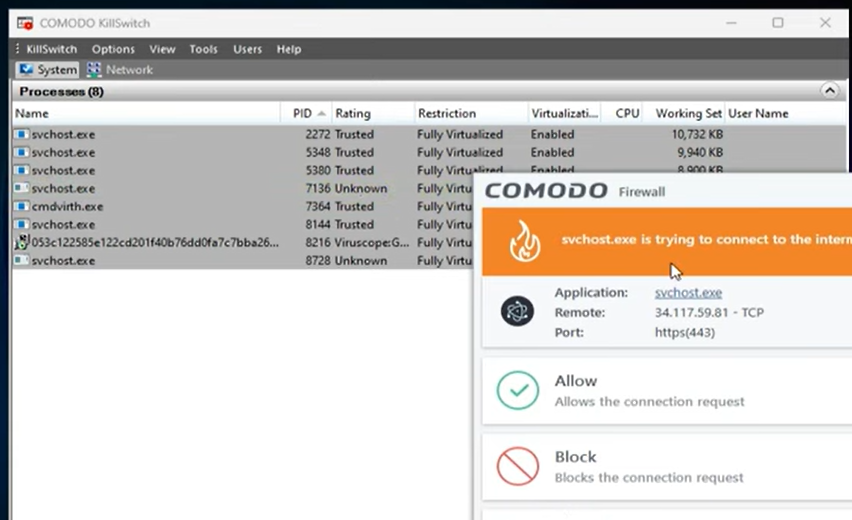Minimize the COMODO KillSwitch window
The image size is (852, 520).
[731, 23]
